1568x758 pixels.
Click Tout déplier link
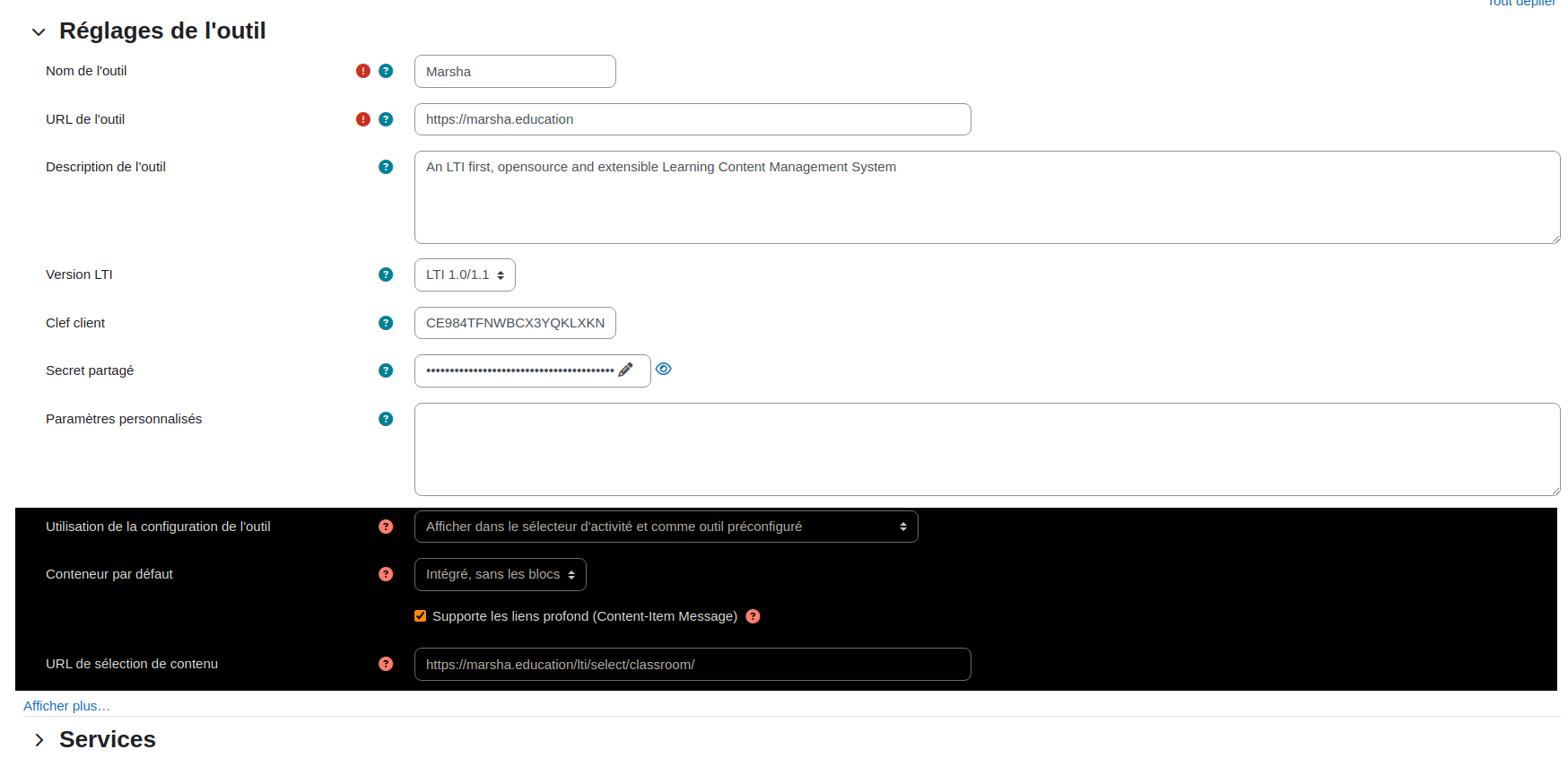[1521, 3]
